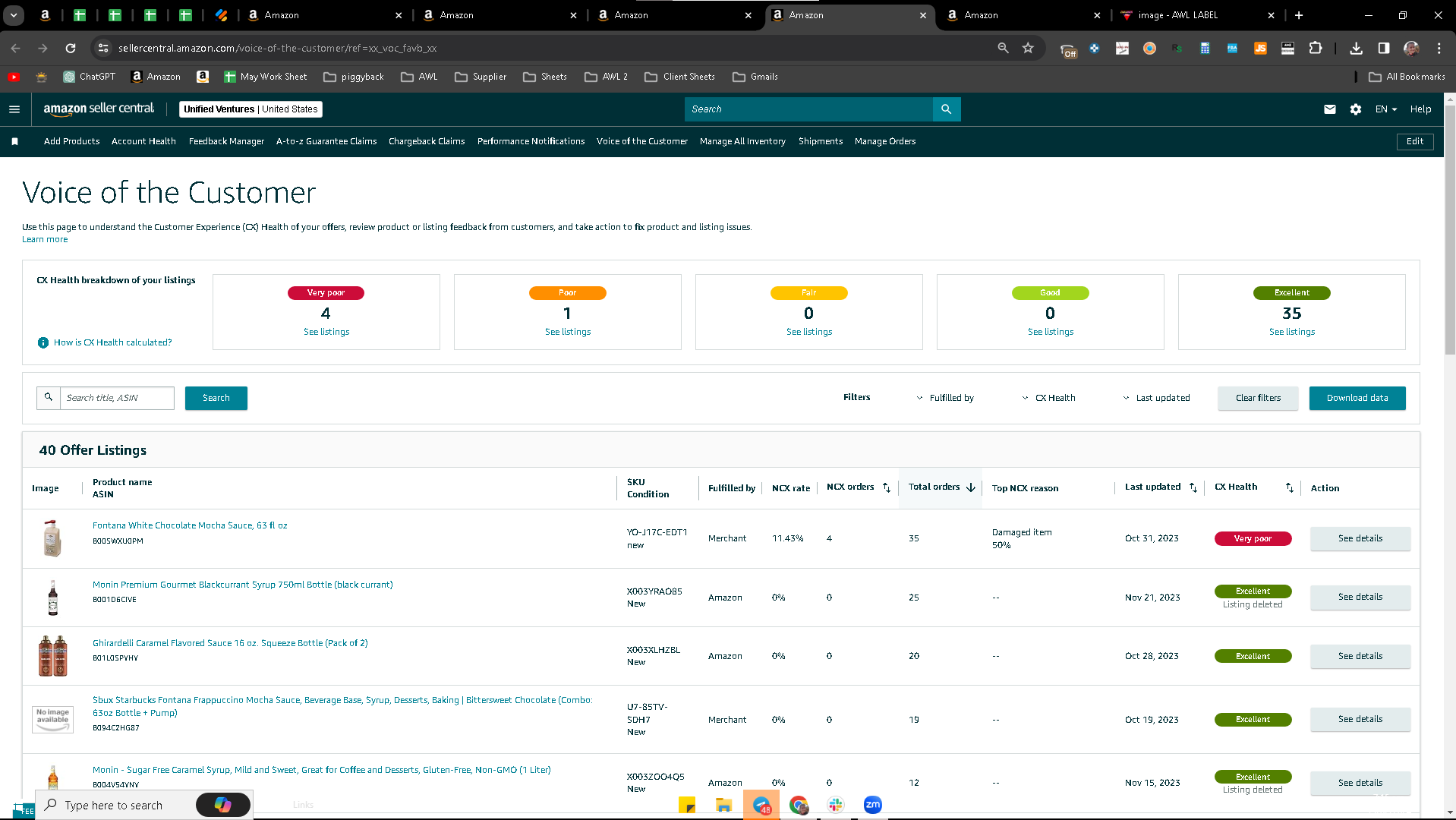
Task: Open the Supplier bookmark folder
Action: pyautogui.click(x=480, y=77)
